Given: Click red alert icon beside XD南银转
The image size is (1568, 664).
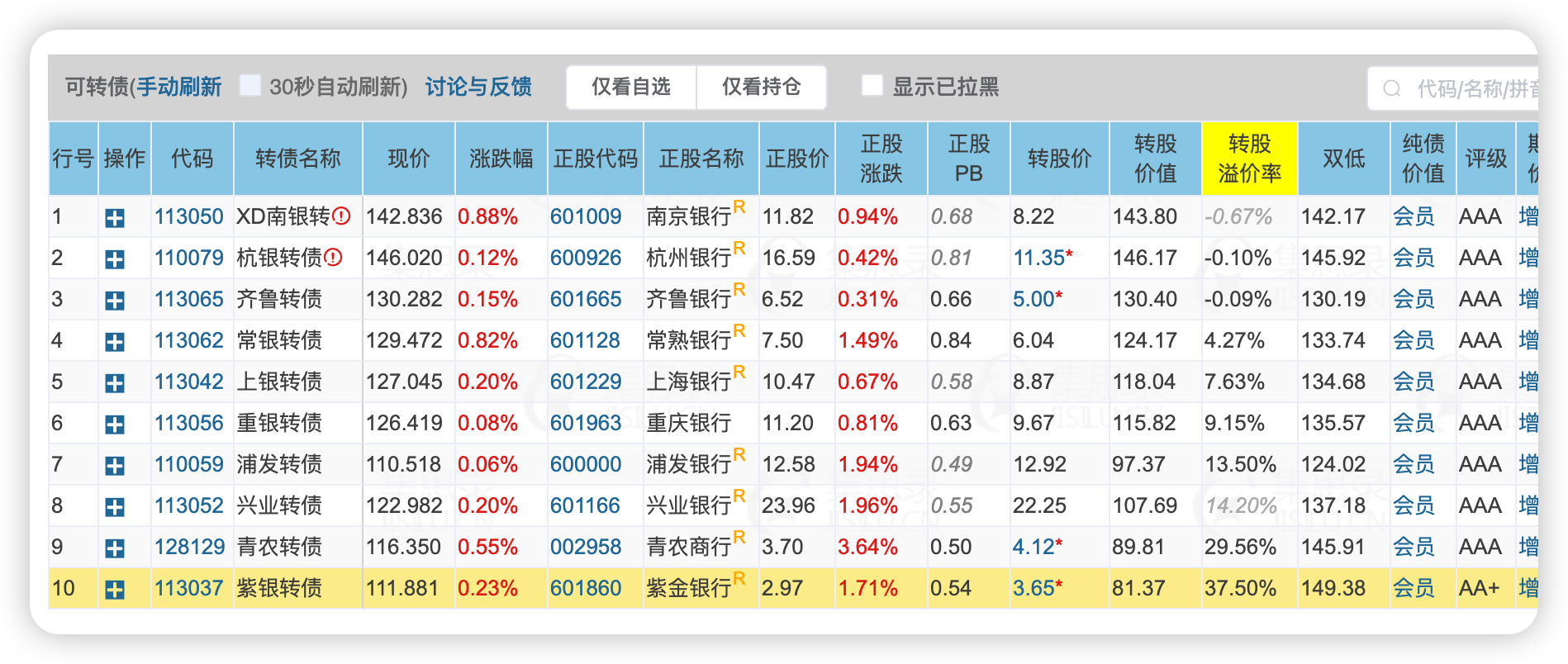Looking at the screenshot, I should [x=342, y=216].
